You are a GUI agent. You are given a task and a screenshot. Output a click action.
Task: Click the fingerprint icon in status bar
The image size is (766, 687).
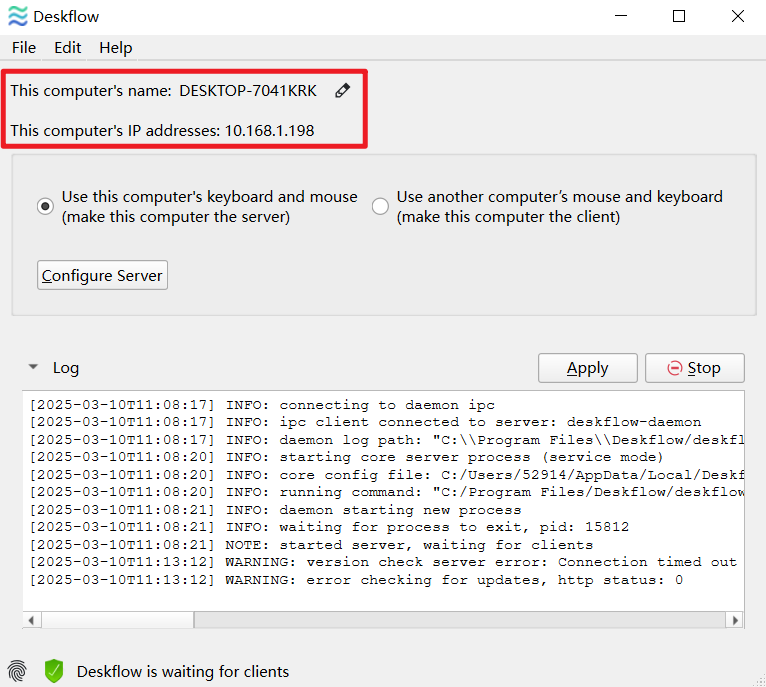pyautogui.click(x=17, y=671)
